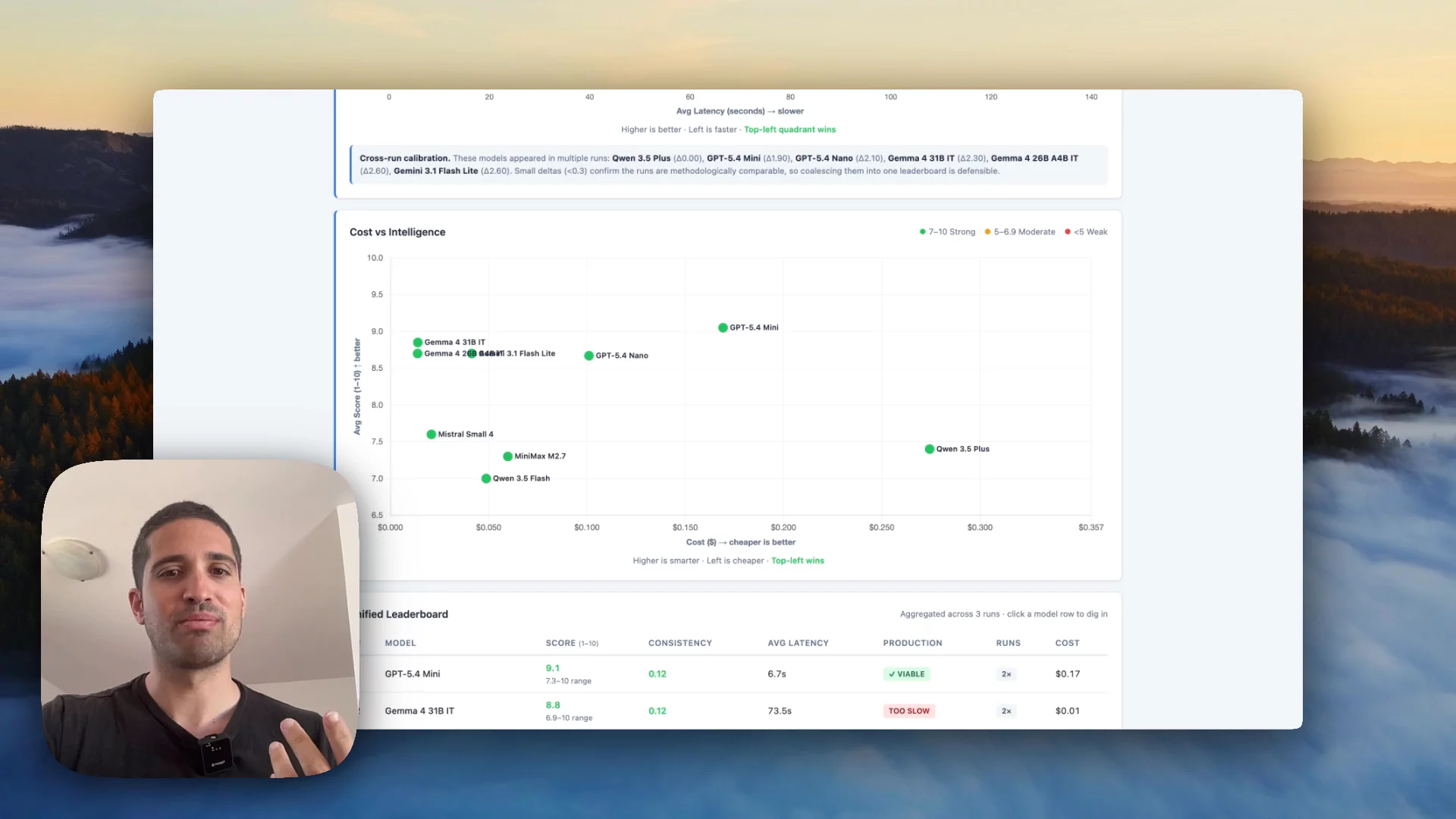The height and width of the screenshot is (819, 1456).
Task: Click the 9.1 score for GPT-5.4 Mini
Action: 552,668
